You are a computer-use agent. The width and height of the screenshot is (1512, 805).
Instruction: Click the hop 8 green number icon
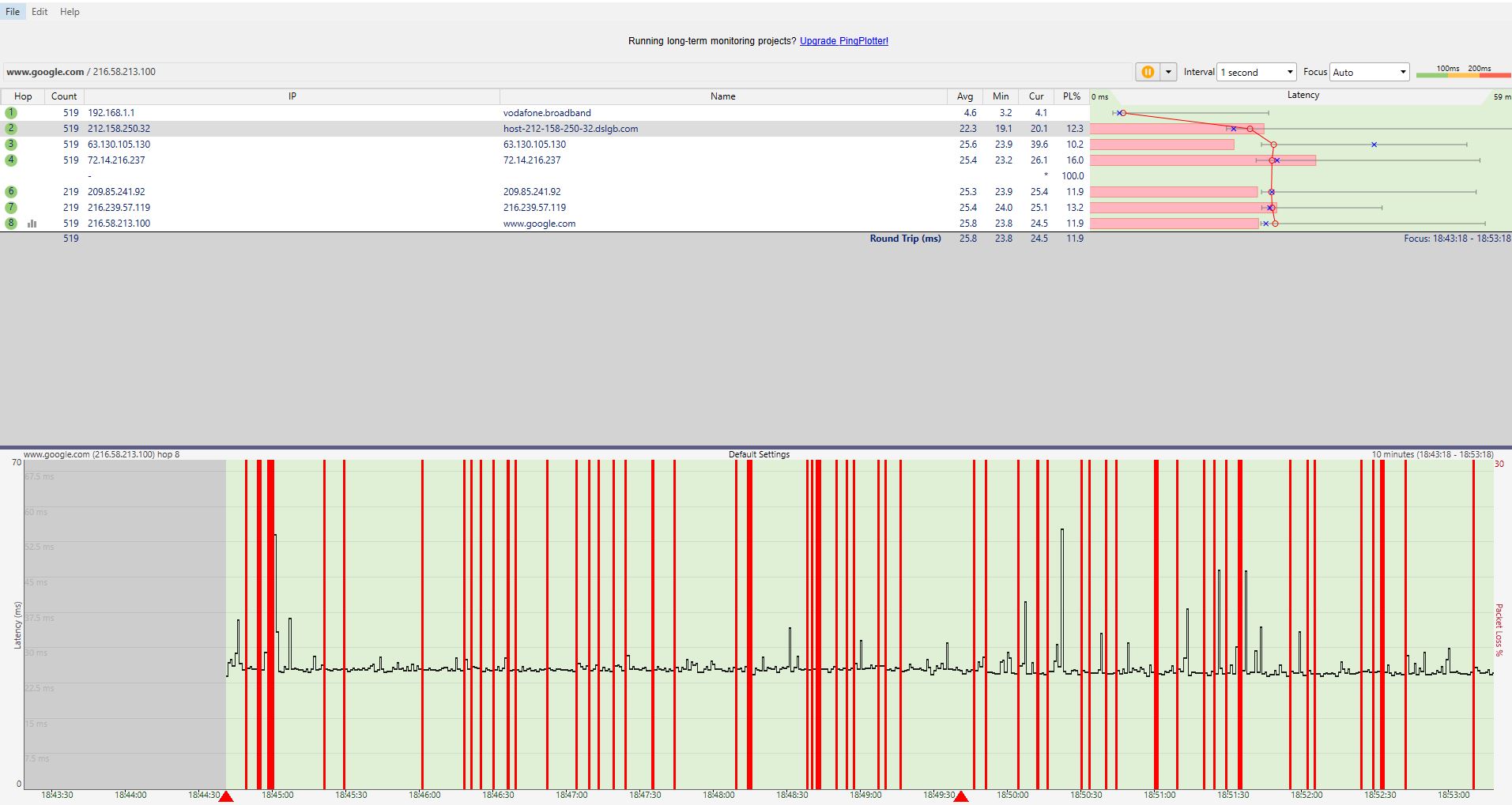tap(11, 224)
